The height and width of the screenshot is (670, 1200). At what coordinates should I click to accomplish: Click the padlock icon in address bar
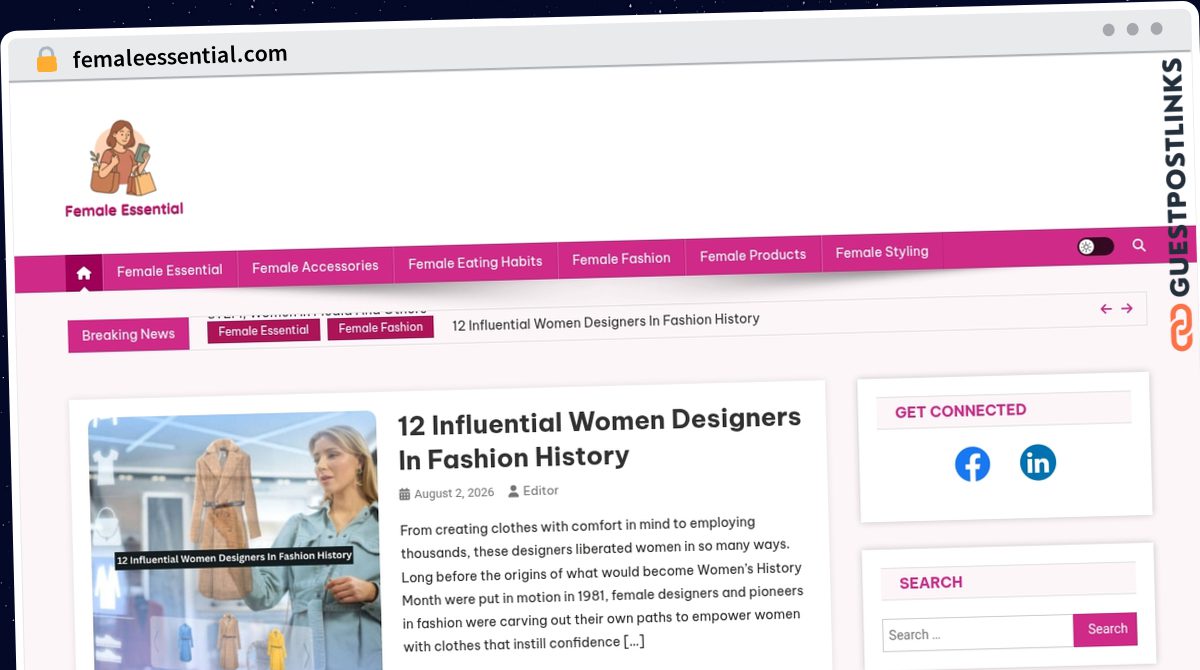(46, 60)
